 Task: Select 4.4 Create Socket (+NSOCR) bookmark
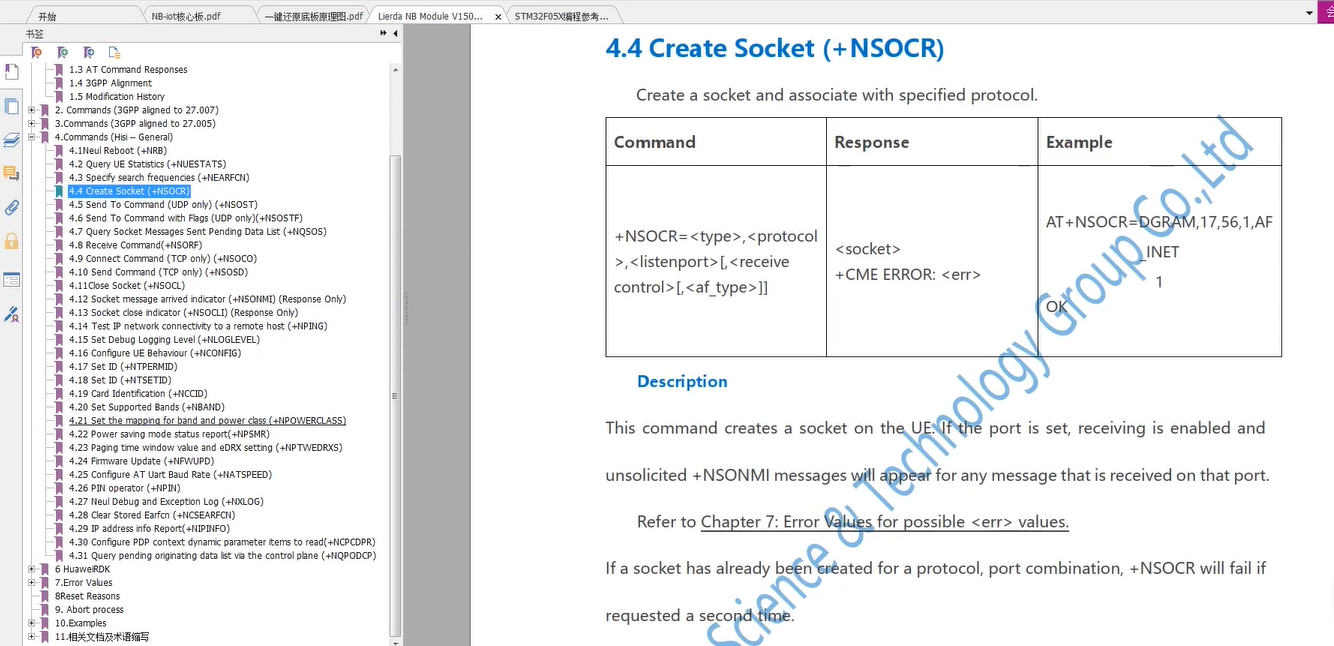click(x=129, y=191)
